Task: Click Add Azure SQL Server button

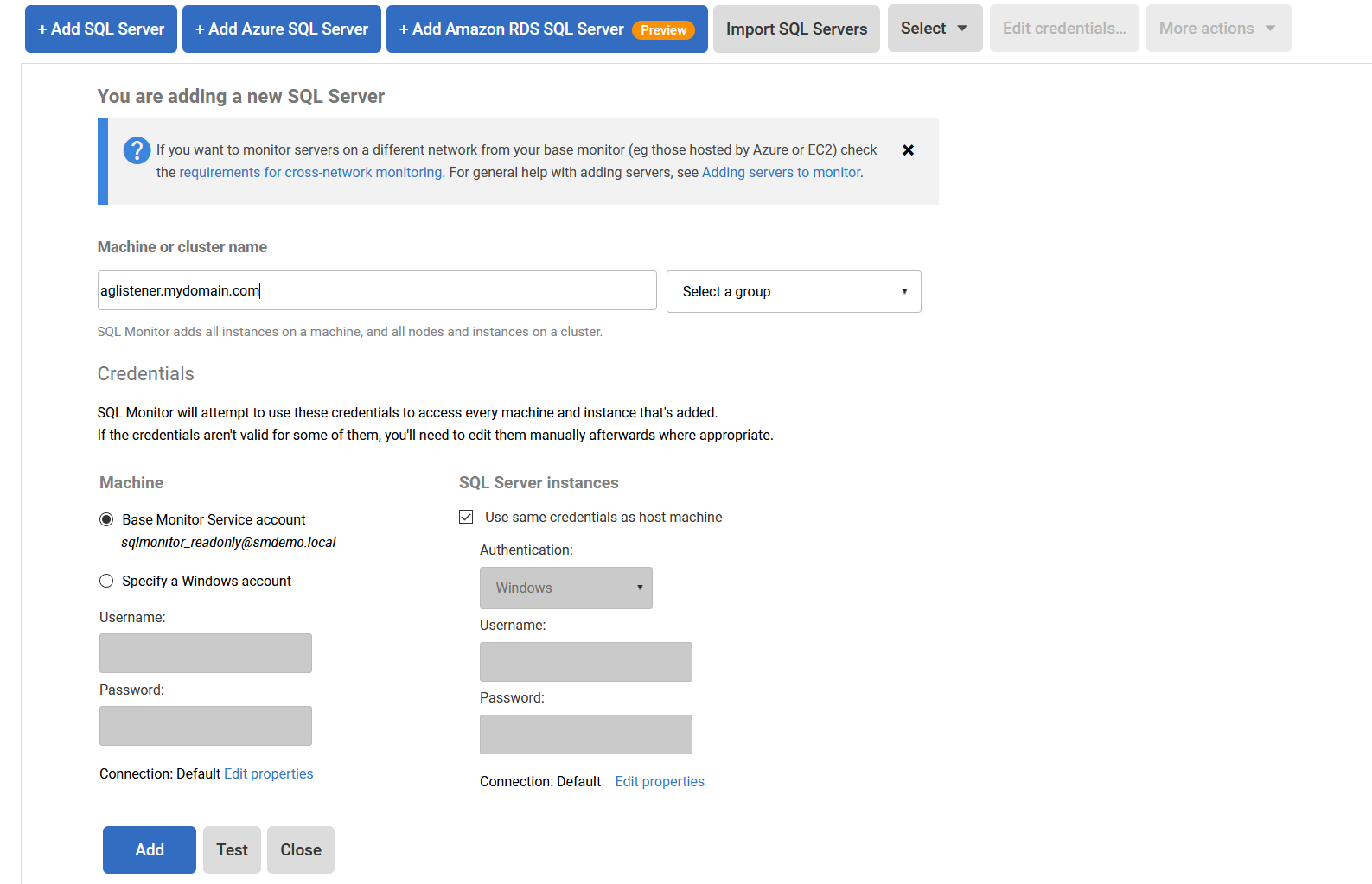Action: point(281,29)
